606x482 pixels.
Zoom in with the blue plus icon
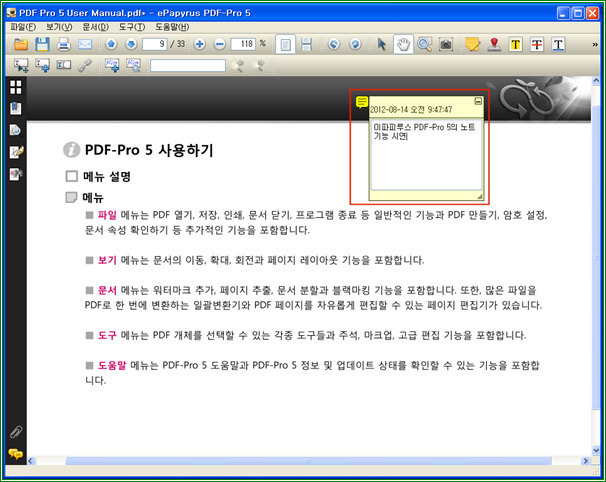pos(199,44)
